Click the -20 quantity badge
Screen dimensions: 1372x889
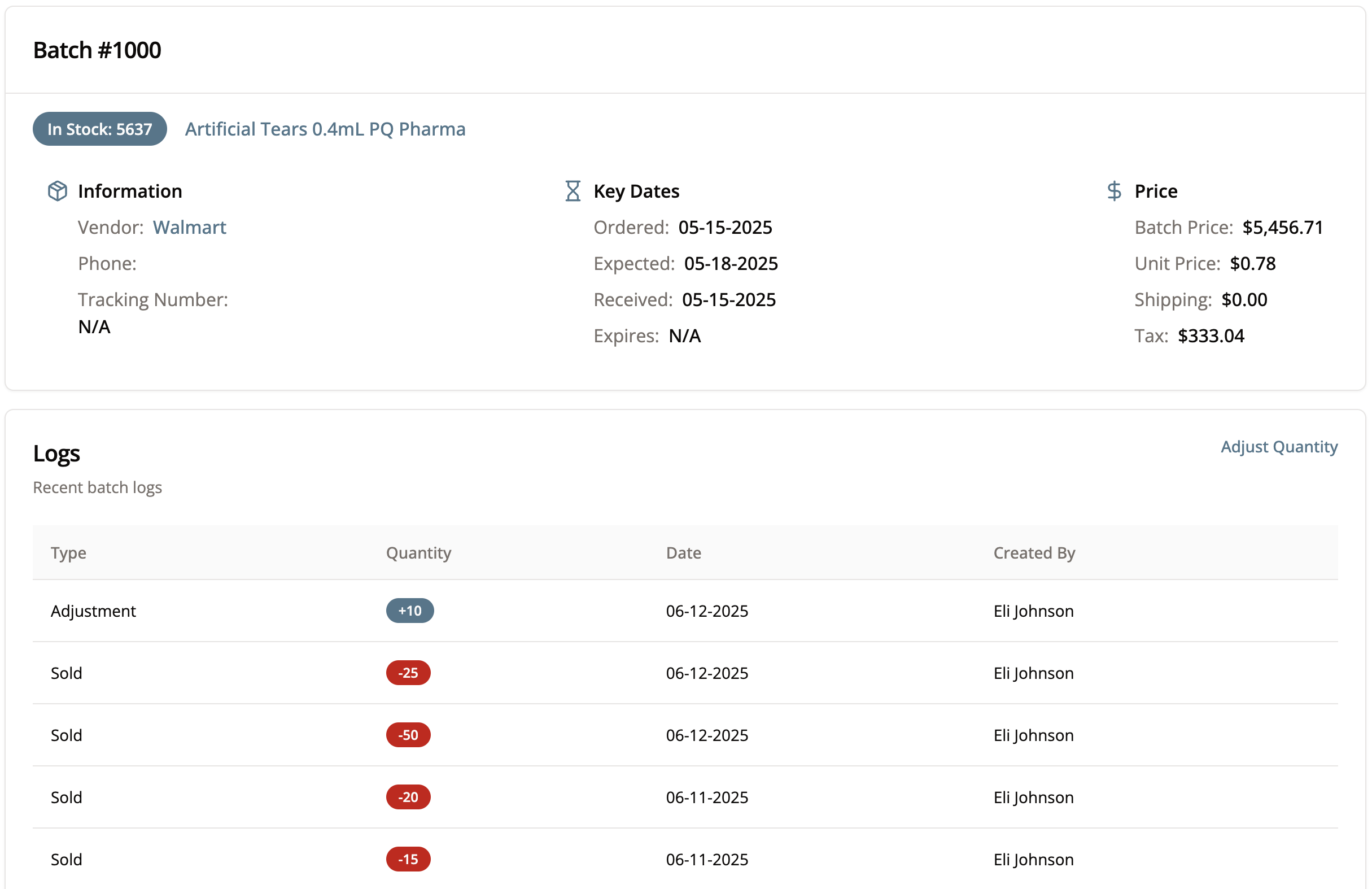pos(408,798)
